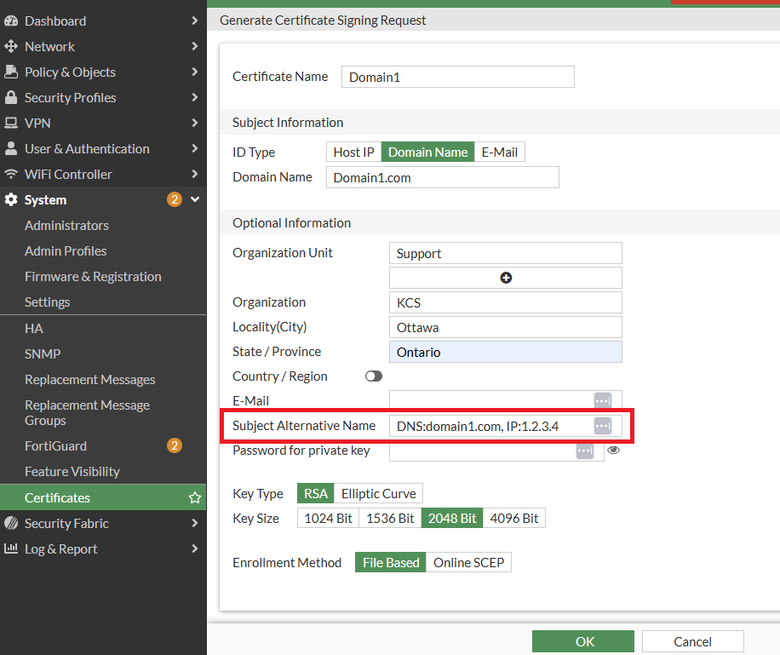Click the dots icon in the E-Mail field

click(602, 400)
